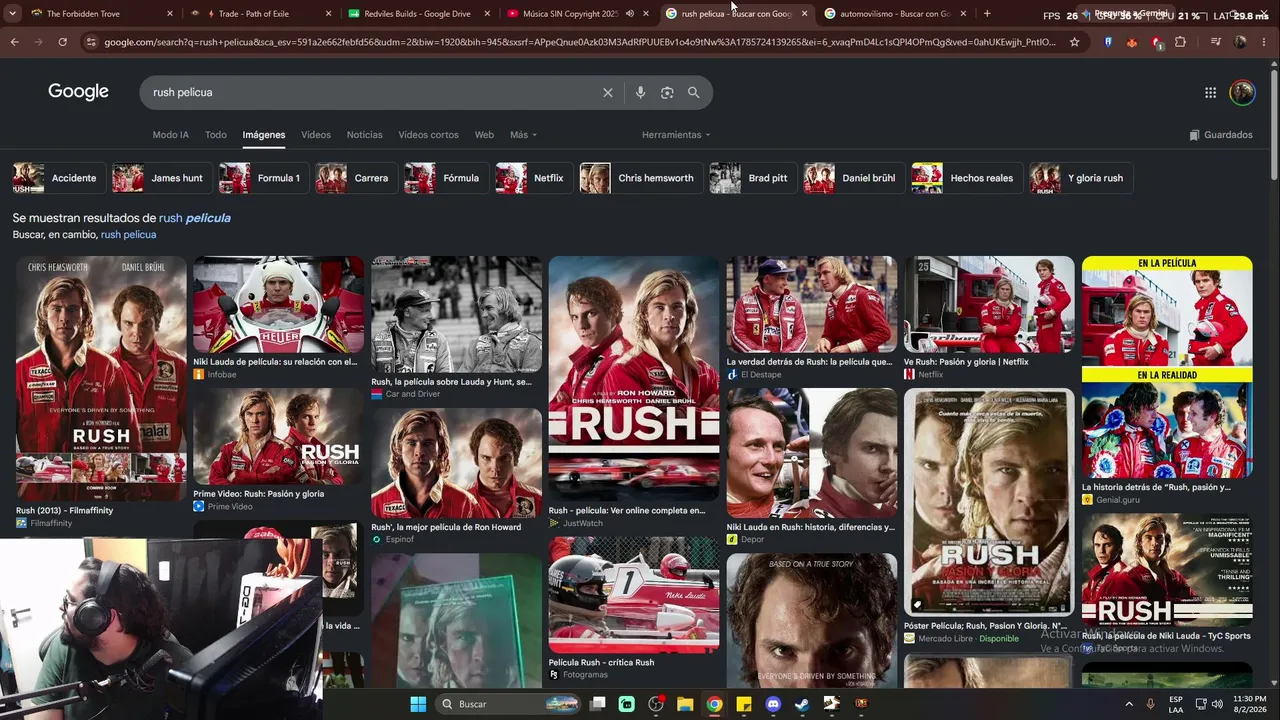
Task: Open a new browser tab
Action: (987, 14)
